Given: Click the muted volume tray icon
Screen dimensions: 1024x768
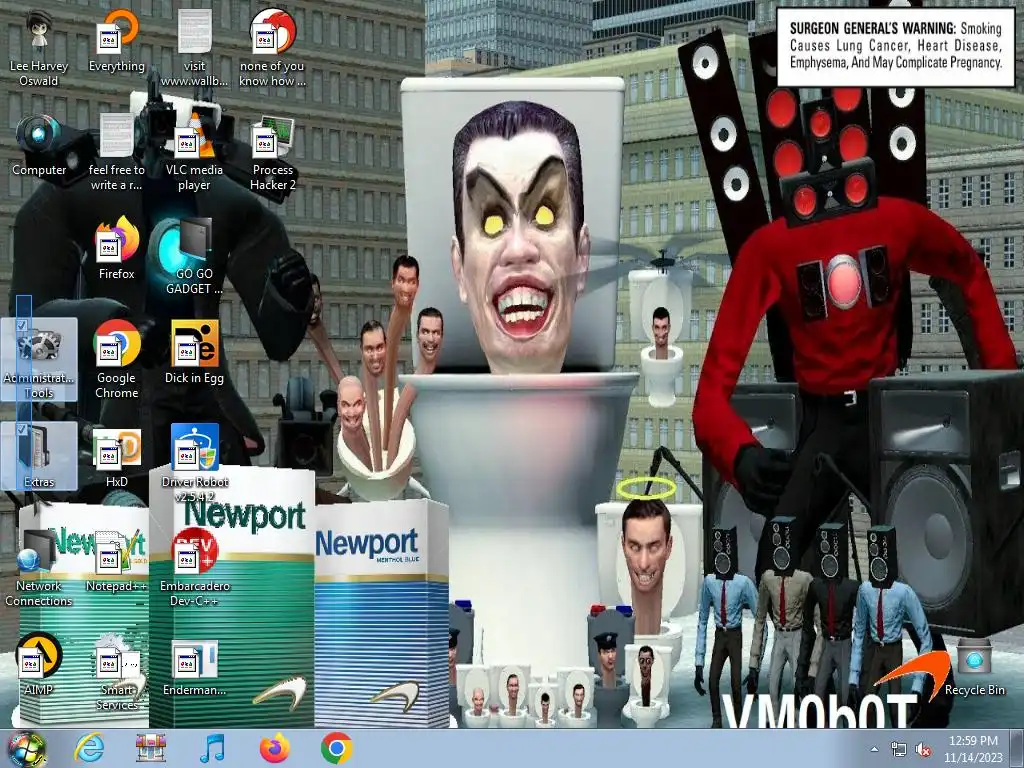Looking at the screenshot, I should (x=923, y=750).
